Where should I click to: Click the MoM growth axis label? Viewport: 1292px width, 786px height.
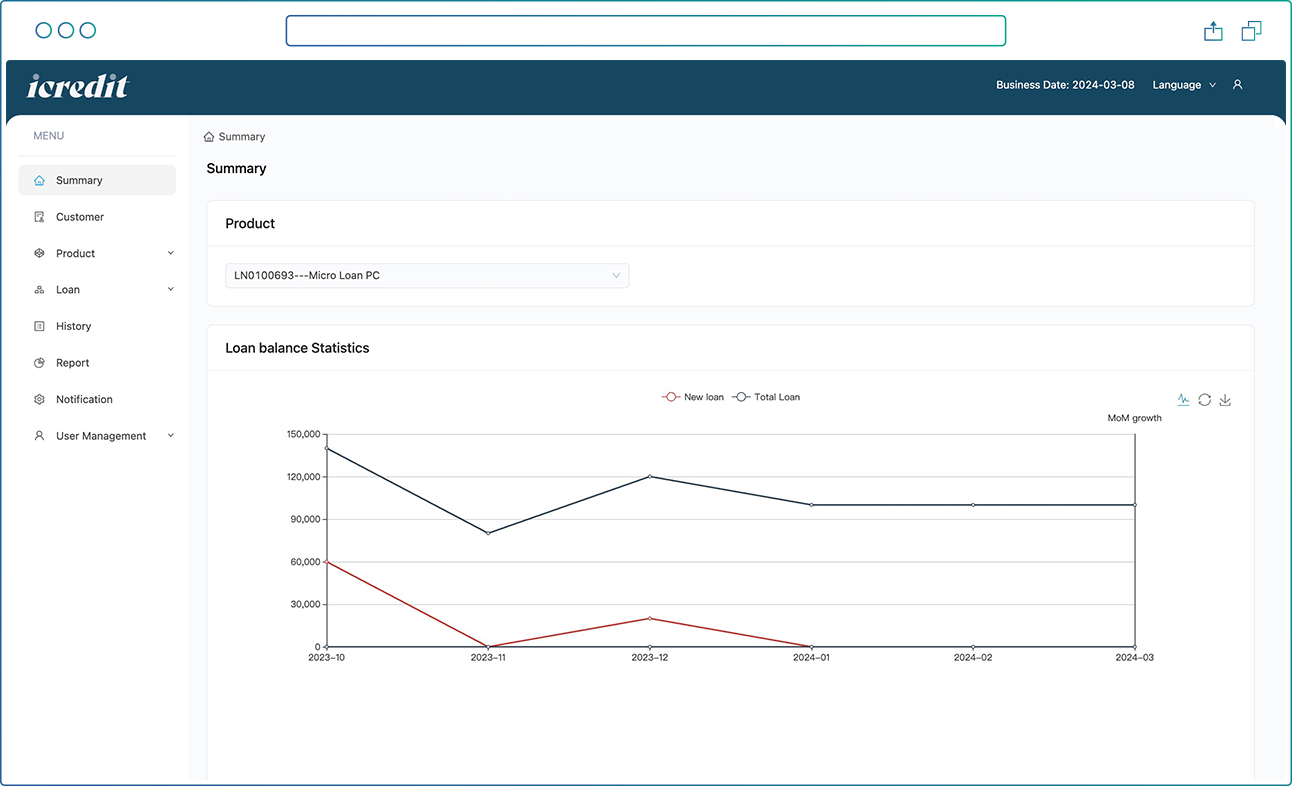pos(1135,418)
